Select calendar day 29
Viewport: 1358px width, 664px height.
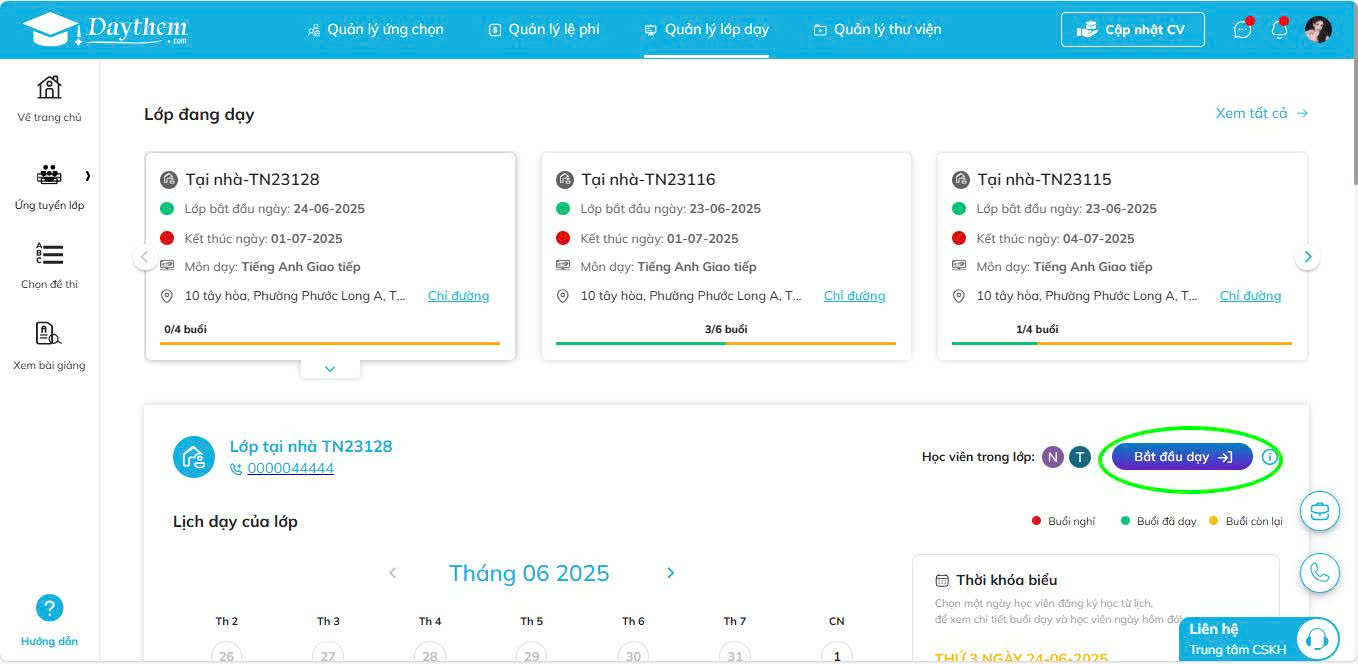coord(531,655)
